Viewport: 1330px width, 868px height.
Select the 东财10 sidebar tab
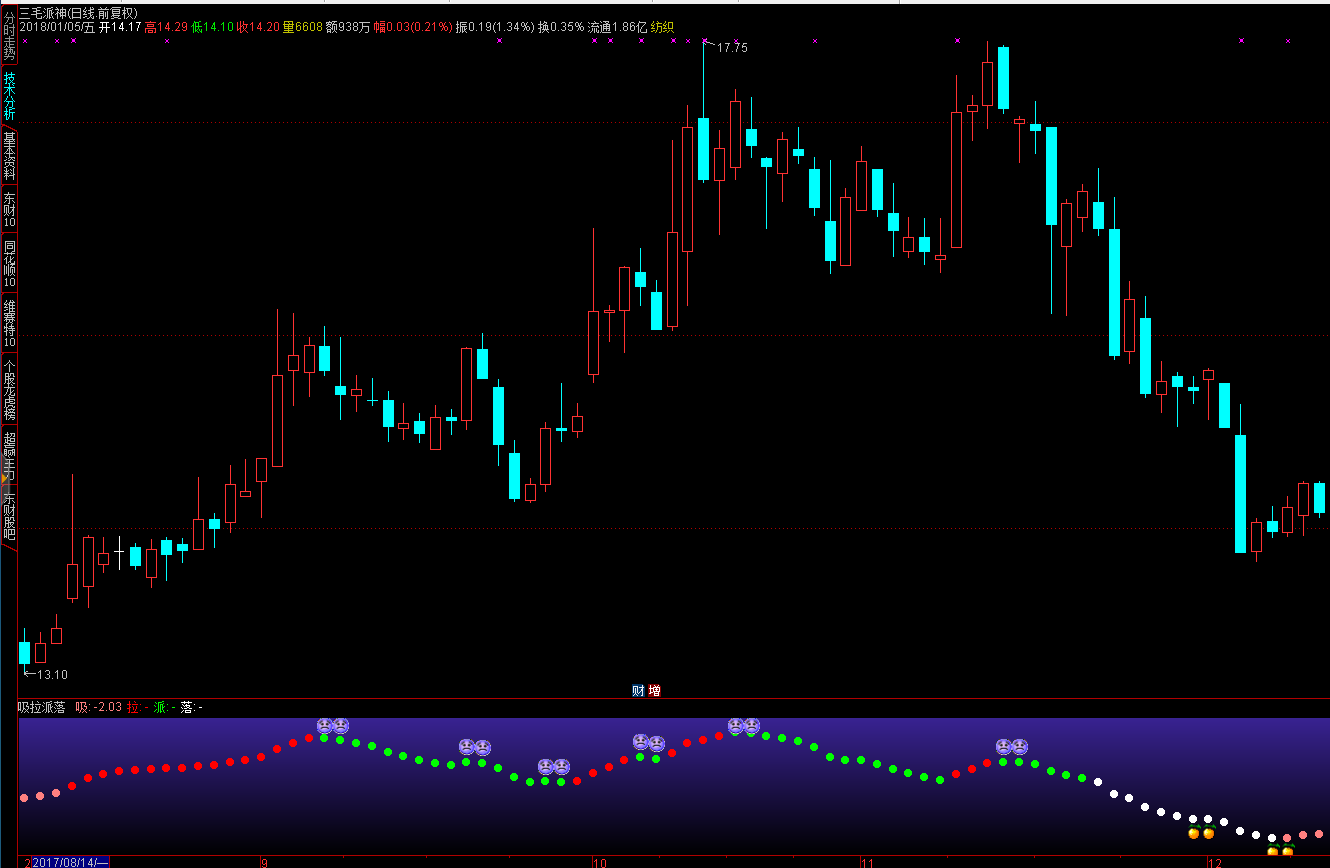pos(9,209)
